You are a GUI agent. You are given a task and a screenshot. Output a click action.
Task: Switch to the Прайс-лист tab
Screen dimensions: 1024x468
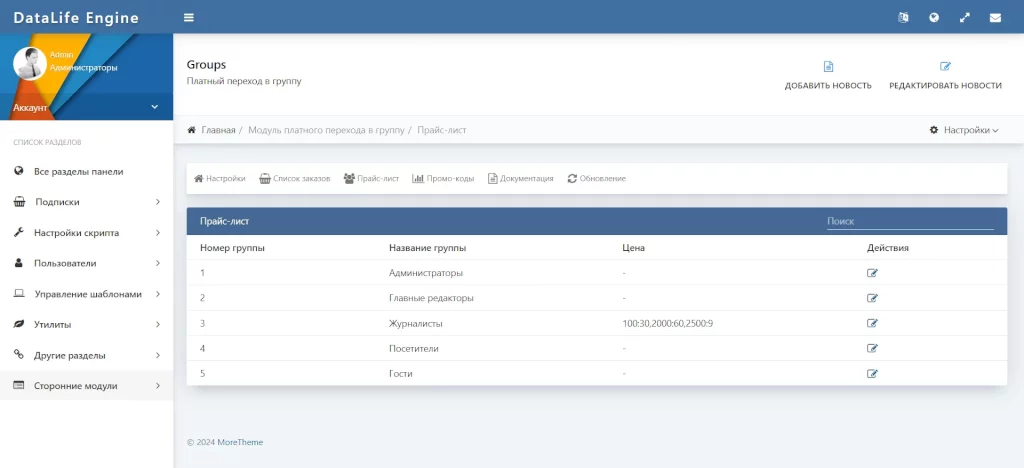point(371,178)
